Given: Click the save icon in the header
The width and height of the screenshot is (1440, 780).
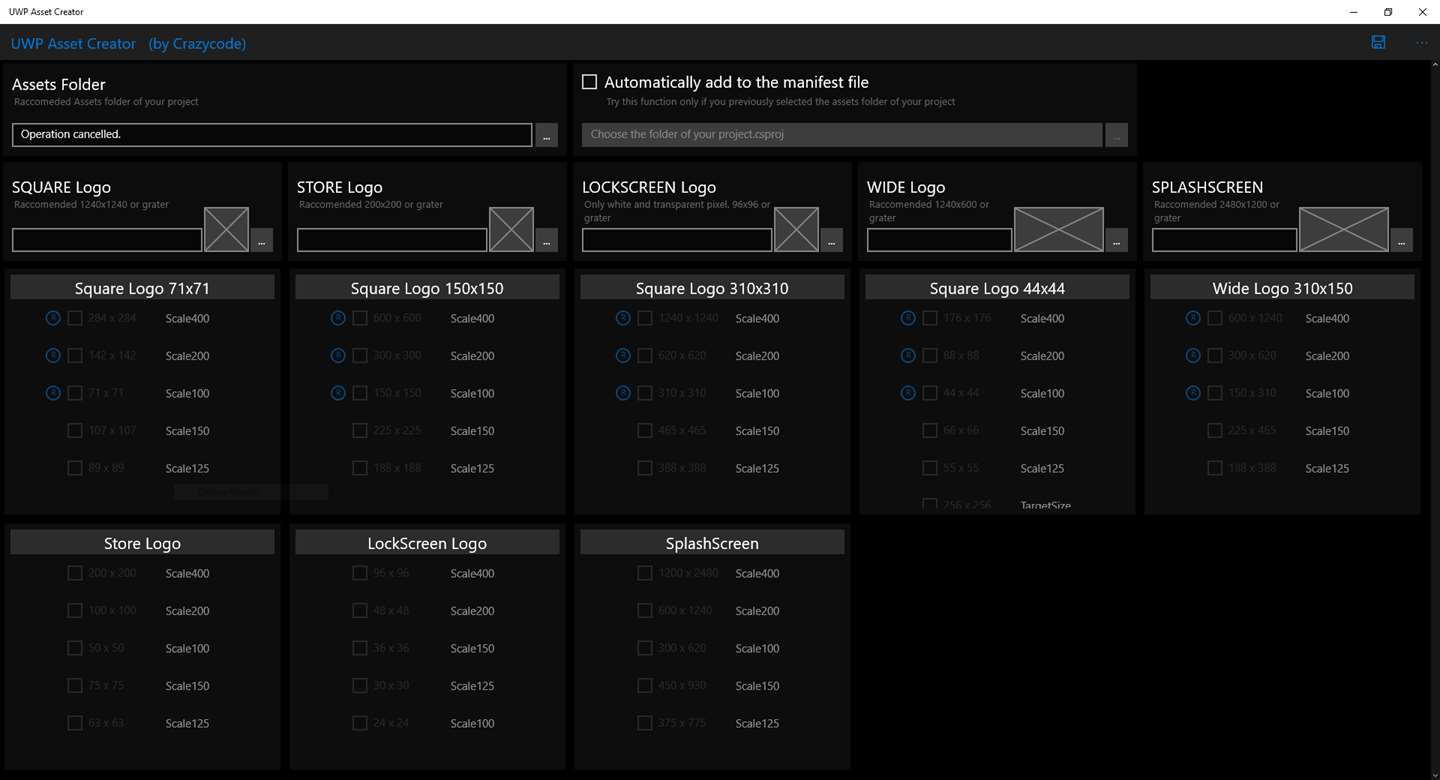Looking at the screenshot, I should point(1378,43).
